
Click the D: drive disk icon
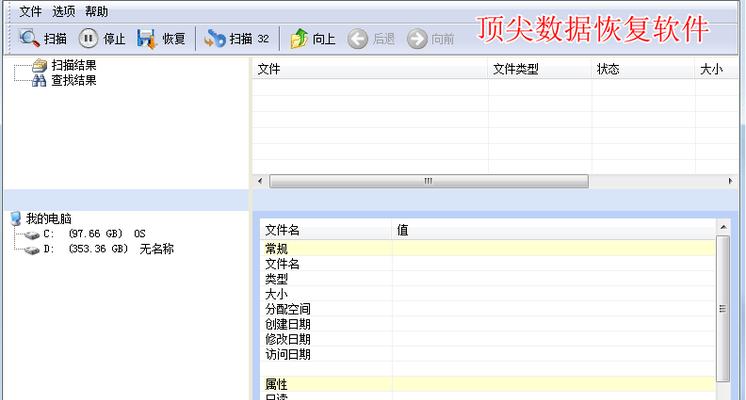[x=32, y=250]
